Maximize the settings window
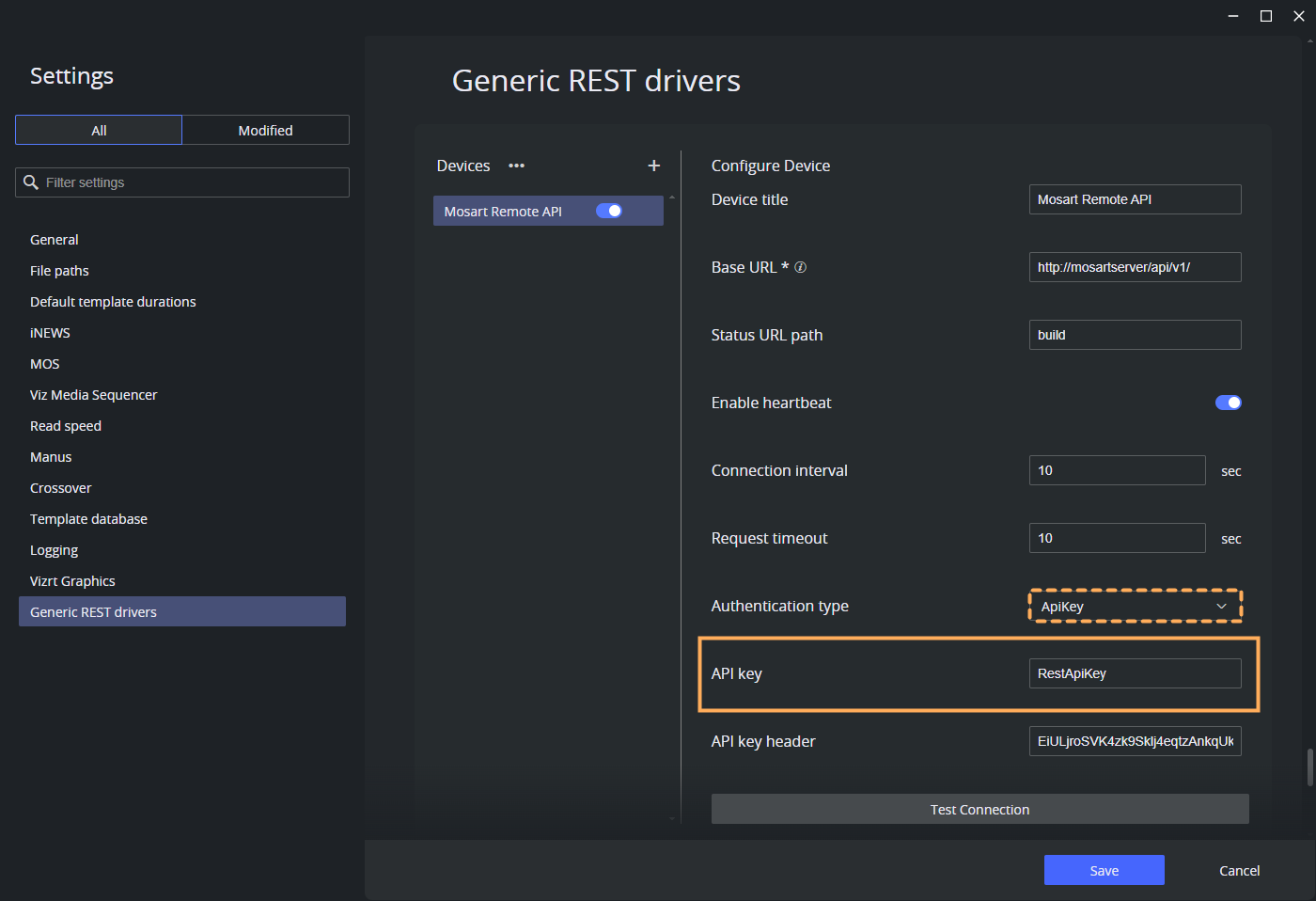1316x901 pixels. pos(1266,16)
